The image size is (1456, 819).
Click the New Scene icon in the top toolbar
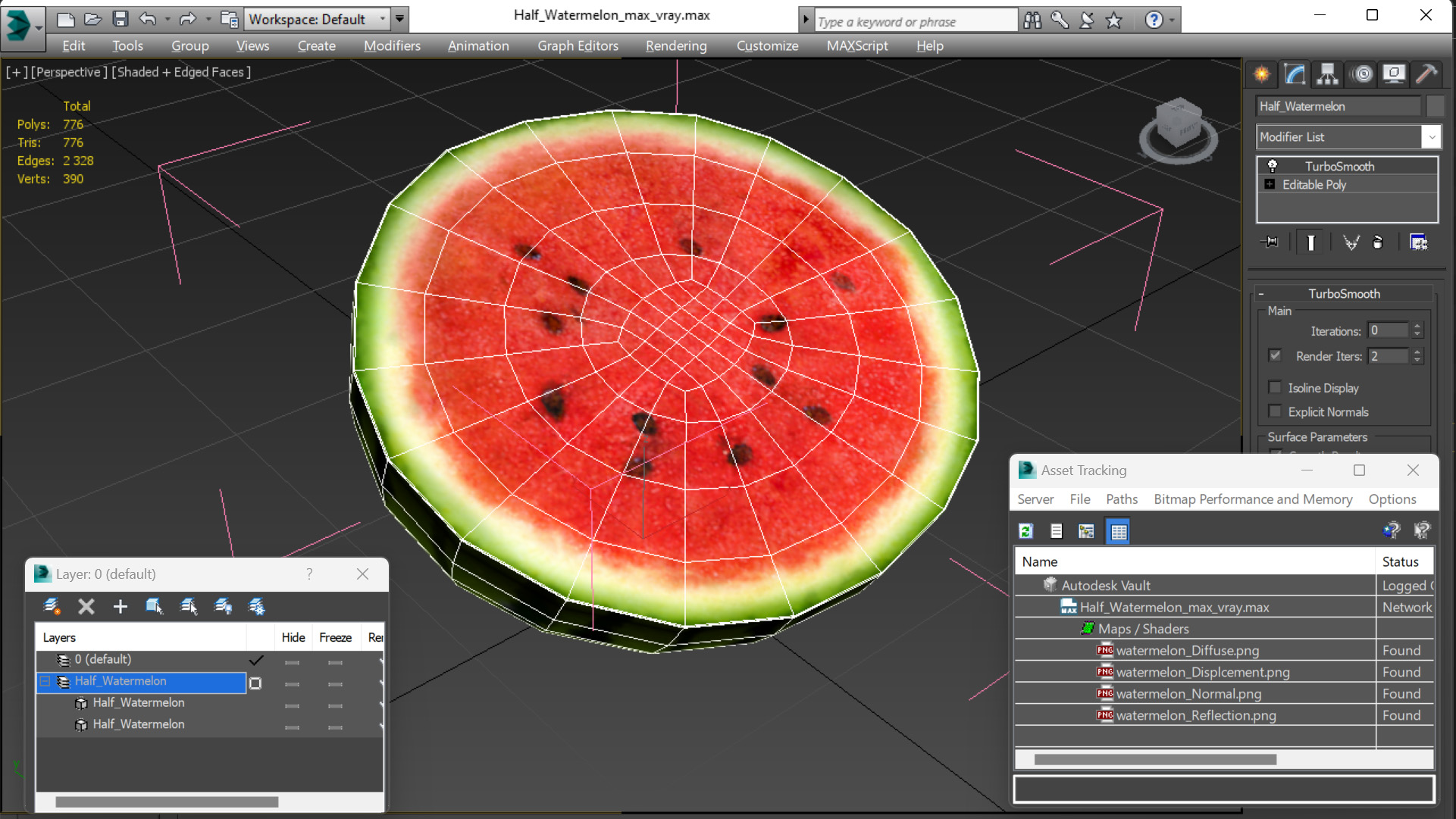(66, 19)
